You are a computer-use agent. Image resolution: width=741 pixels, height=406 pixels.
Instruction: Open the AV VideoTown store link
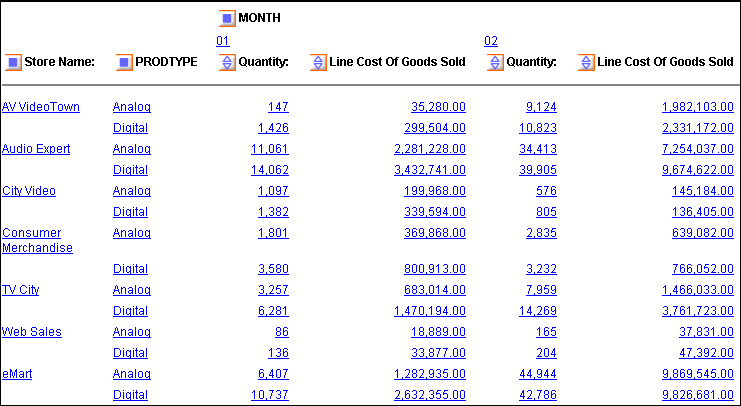pyautogui.click(x=41, y=107)
